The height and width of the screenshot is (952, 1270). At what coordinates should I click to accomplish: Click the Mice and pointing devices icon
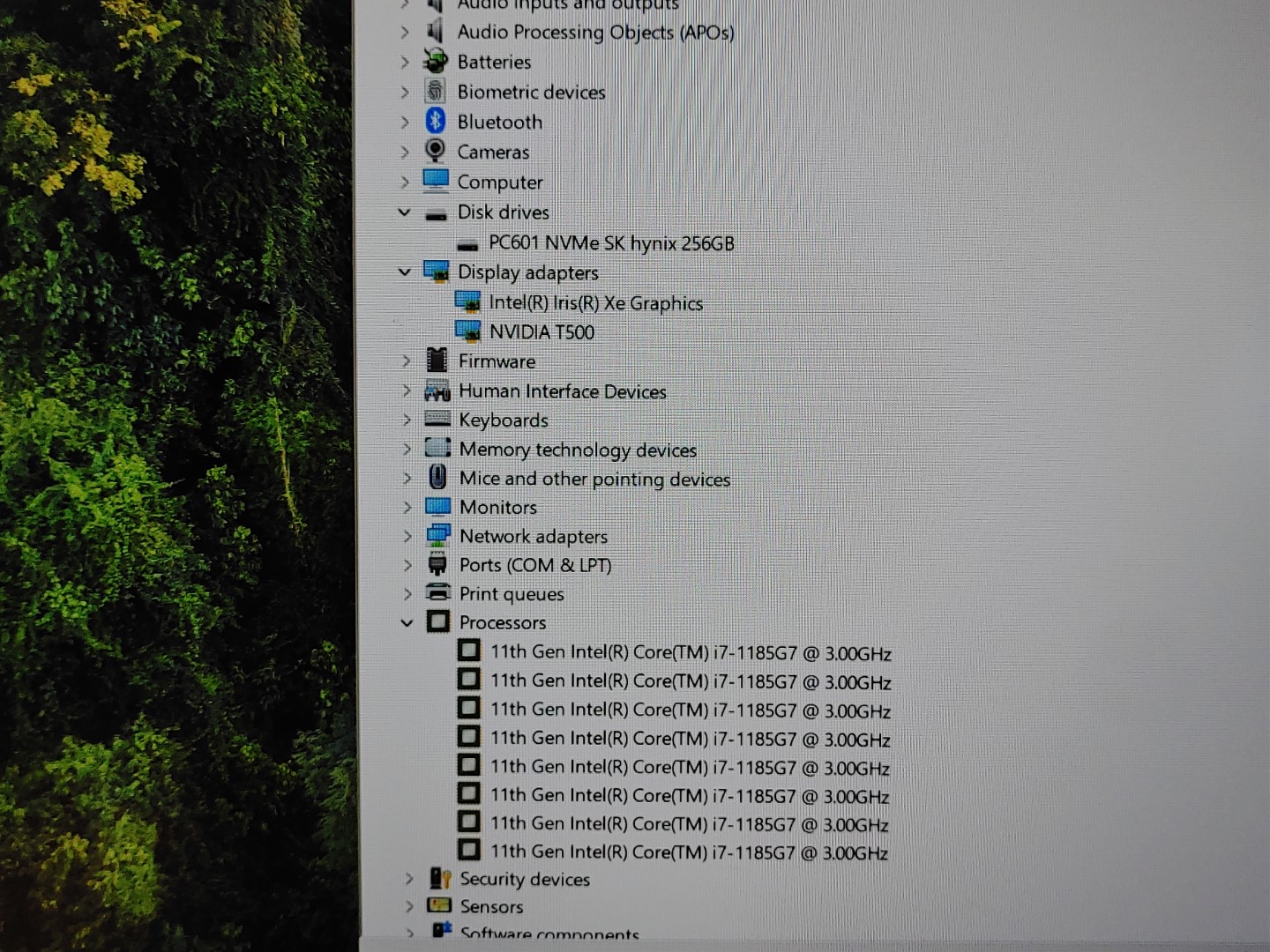(437, 477)
